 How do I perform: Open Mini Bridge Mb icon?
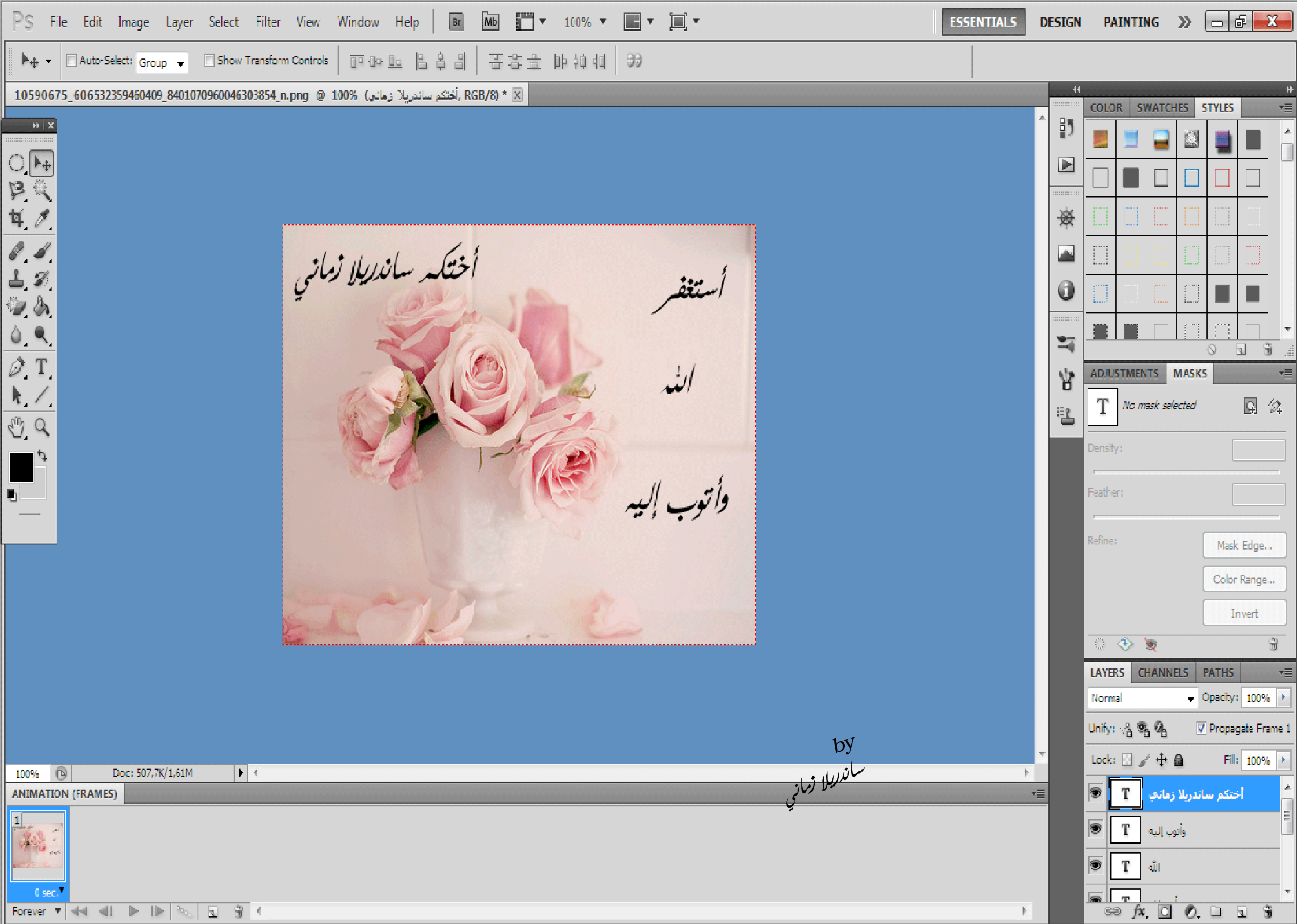coord(490,21)
